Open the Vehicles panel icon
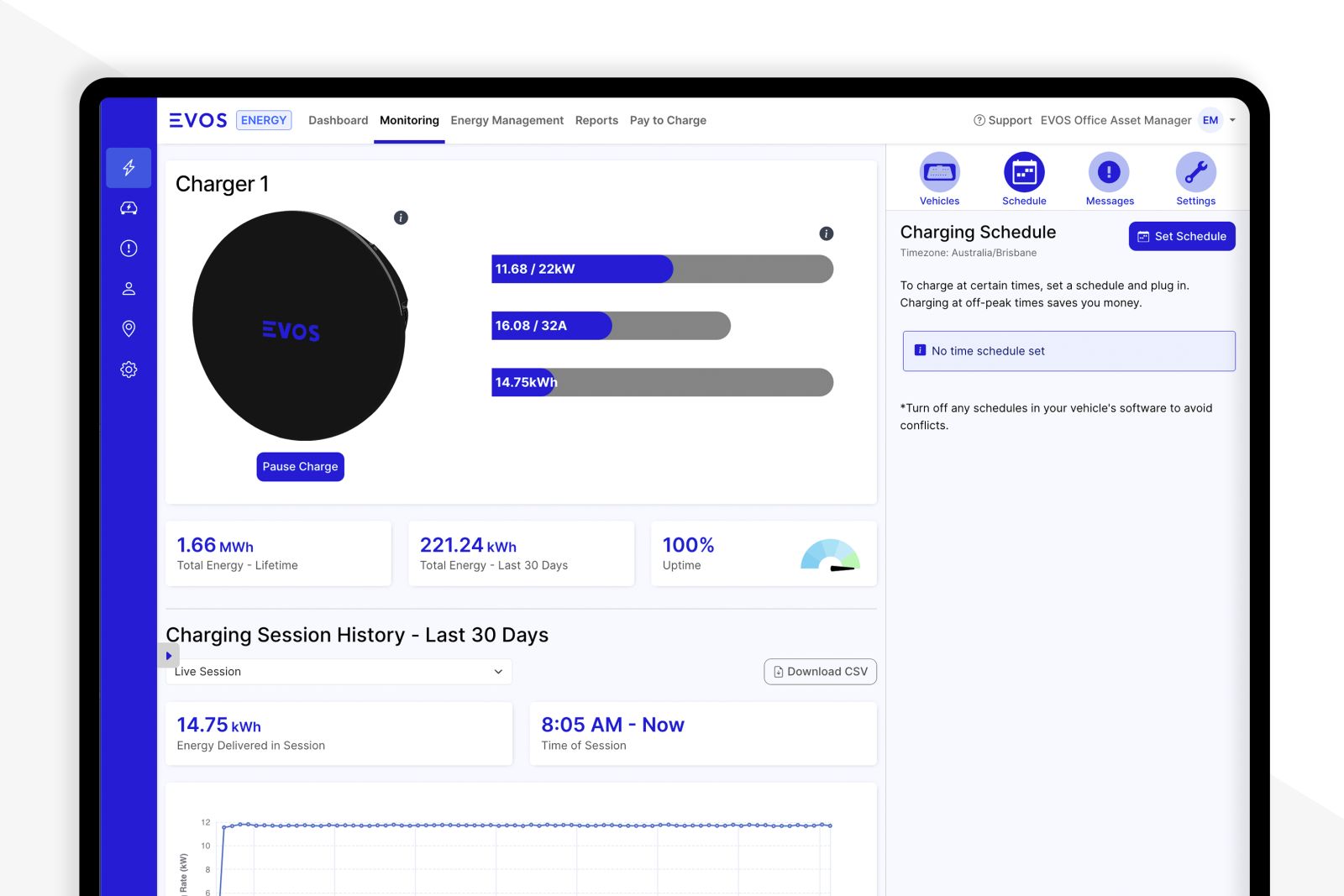 939,172
